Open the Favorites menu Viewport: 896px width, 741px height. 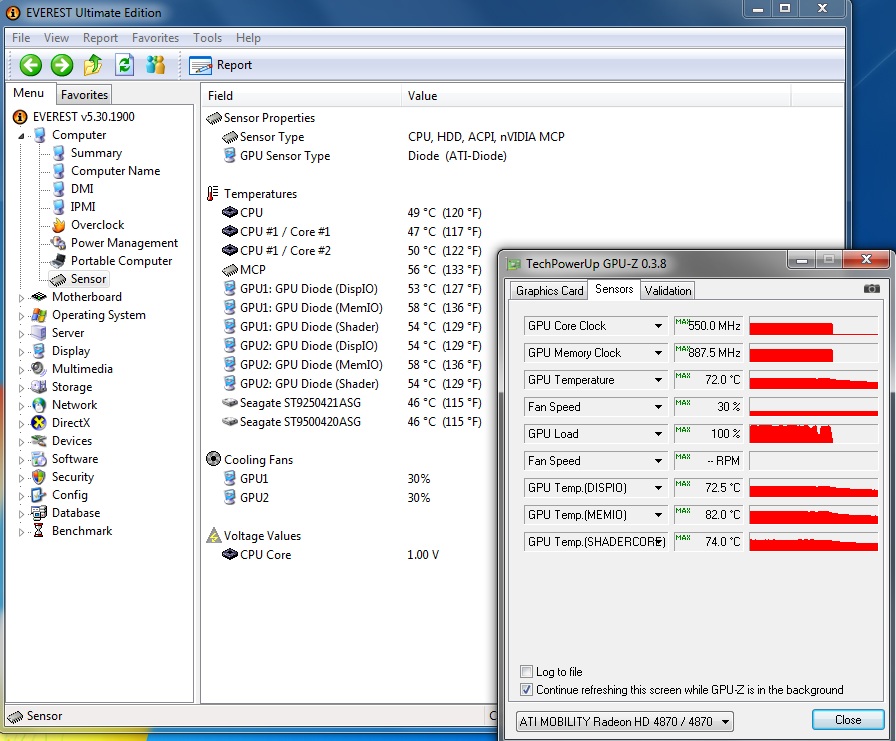coord(155,38)
